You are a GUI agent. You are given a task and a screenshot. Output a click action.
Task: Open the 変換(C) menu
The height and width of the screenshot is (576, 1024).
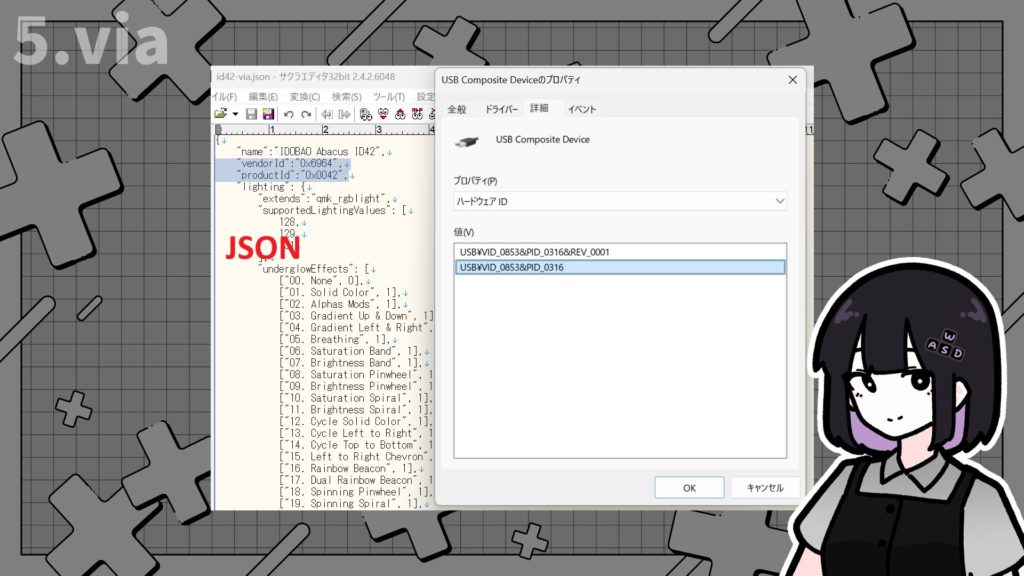tap(304, 96)
